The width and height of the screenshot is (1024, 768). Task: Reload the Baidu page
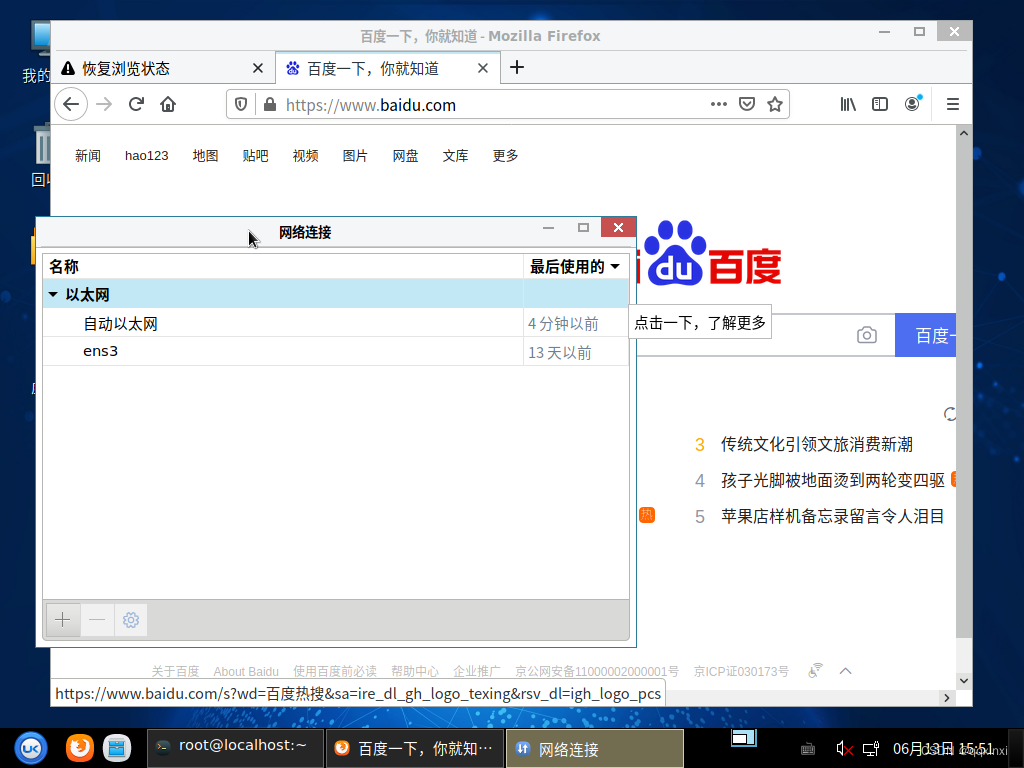tap(136, 104)
